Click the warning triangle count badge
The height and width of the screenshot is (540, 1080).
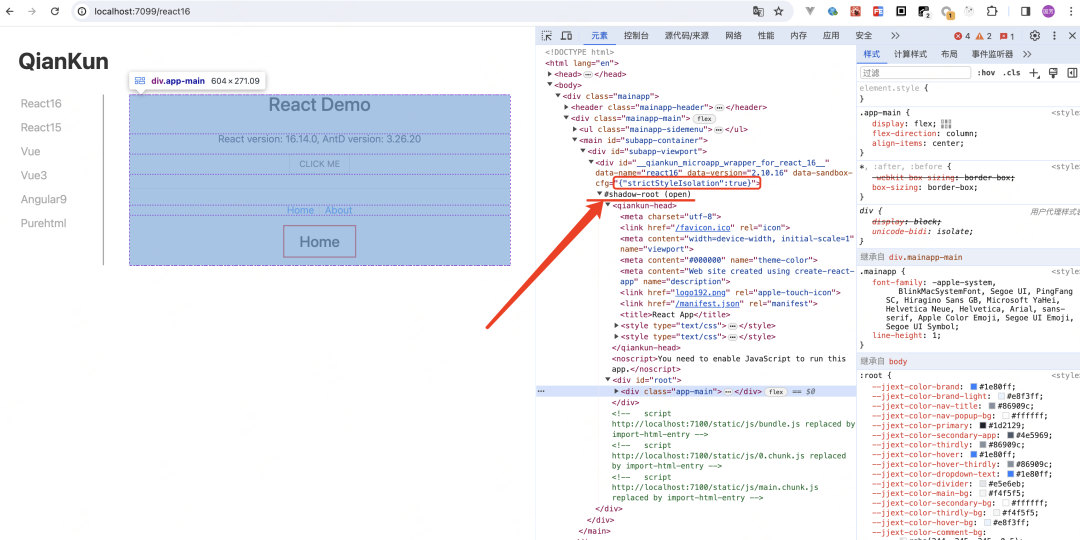[x=984, y=36]
